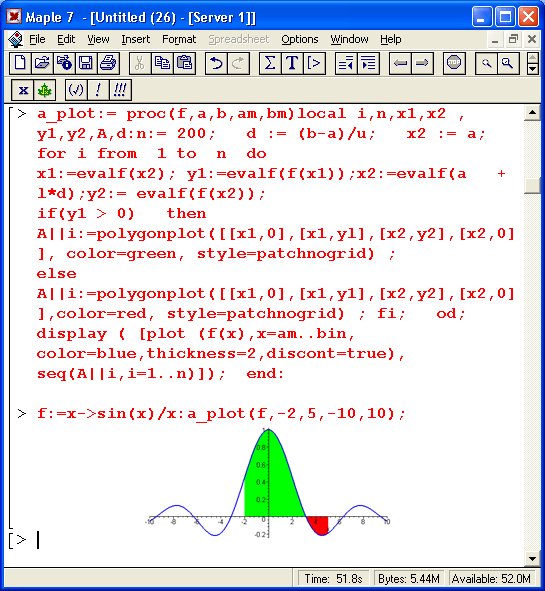
Task: Toggle Maple input mode with the x button
Action: (23, 90)
